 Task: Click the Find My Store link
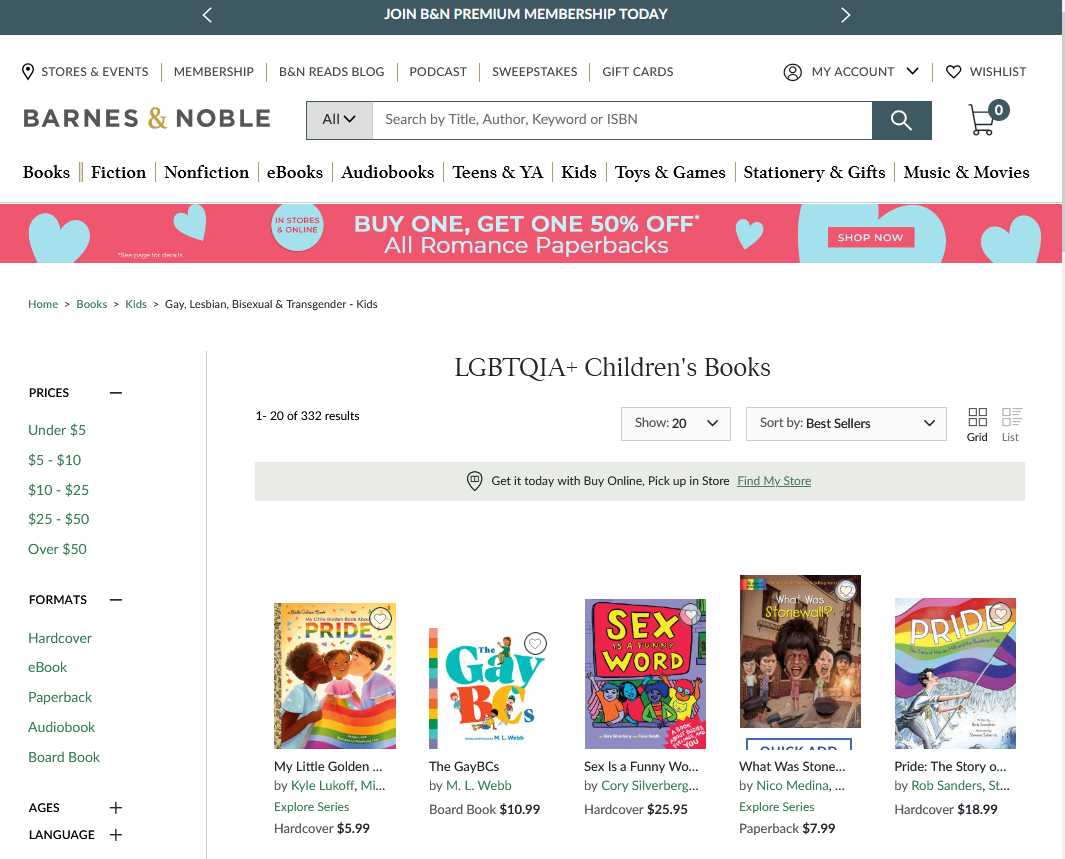click(774, 481)
